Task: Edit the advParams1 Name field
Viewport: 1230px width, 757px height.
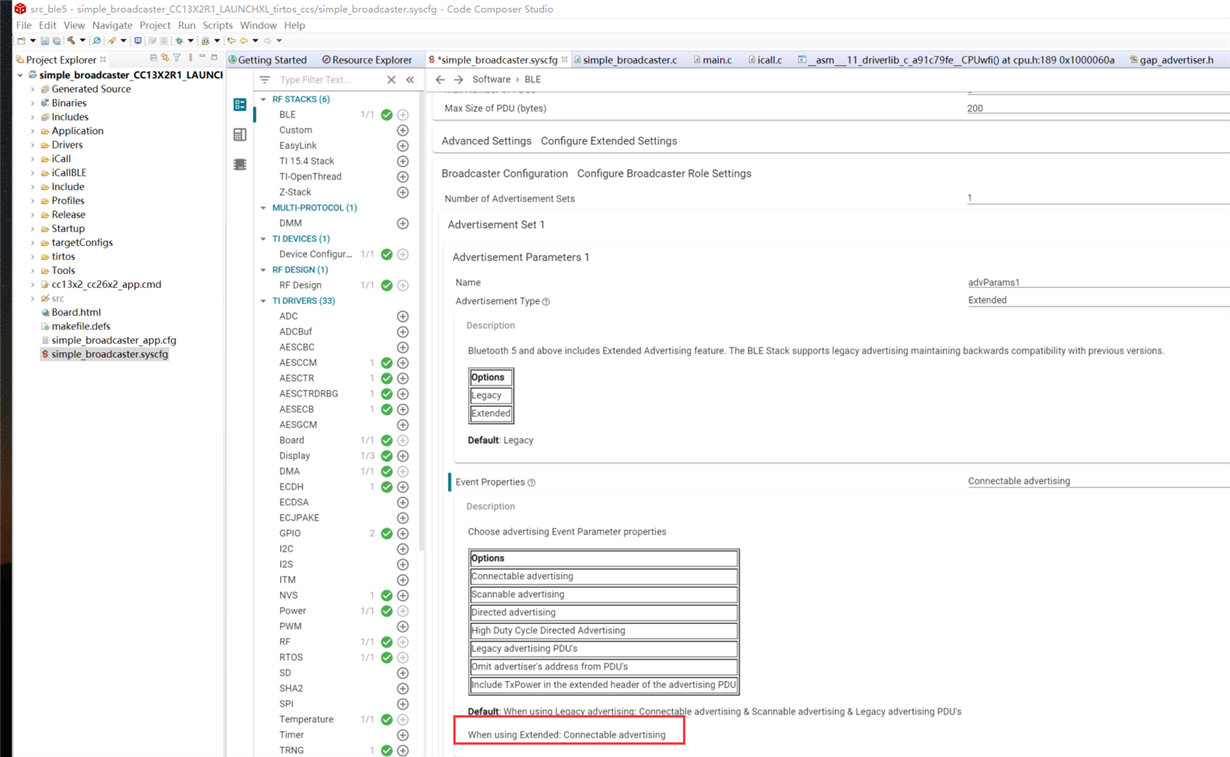Action: pyautogui.click(x=1098, y=282)
